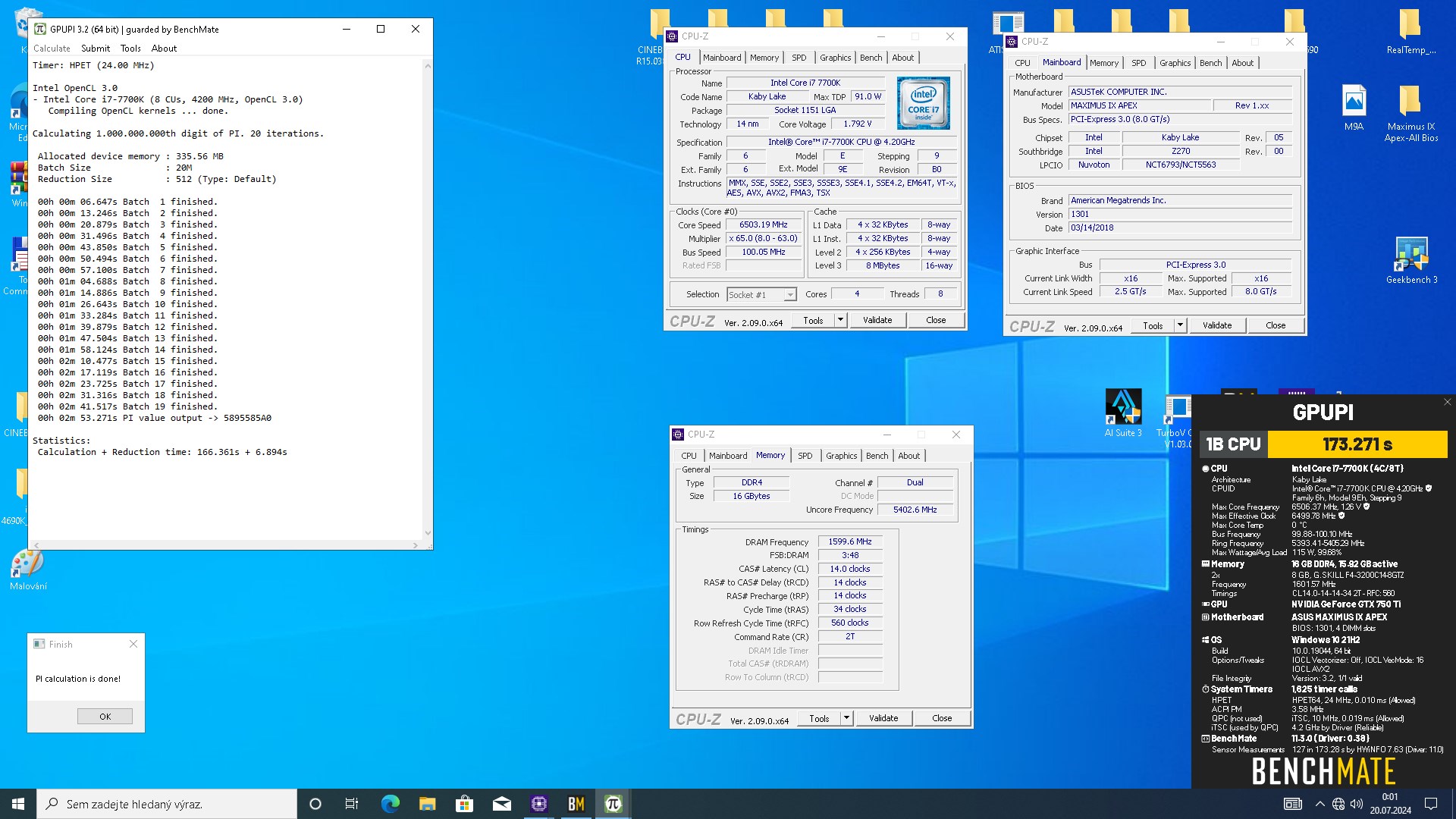Image resolution: width=1456 pixels, height=819 pixels.
Task: Open File Explorer from taskbar
Action: pos(427,804)
